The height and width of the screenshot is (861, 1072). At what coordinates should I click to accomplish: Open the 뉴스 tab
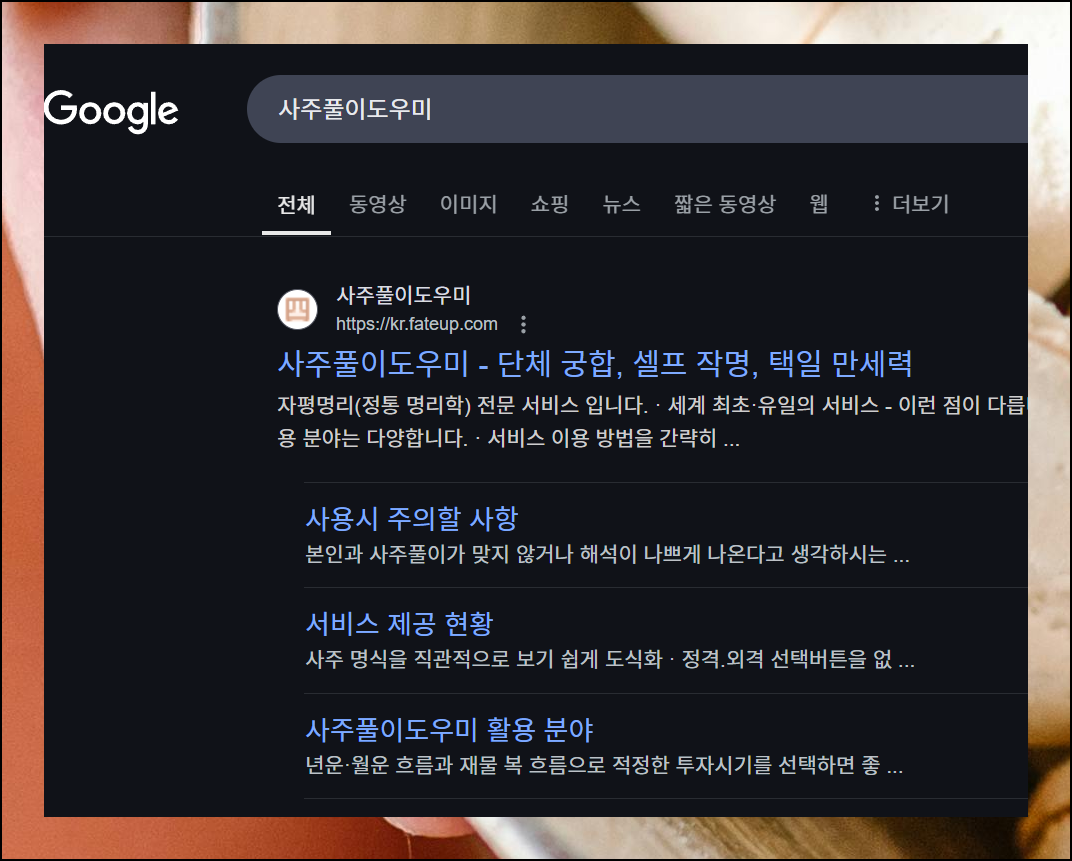621,204
